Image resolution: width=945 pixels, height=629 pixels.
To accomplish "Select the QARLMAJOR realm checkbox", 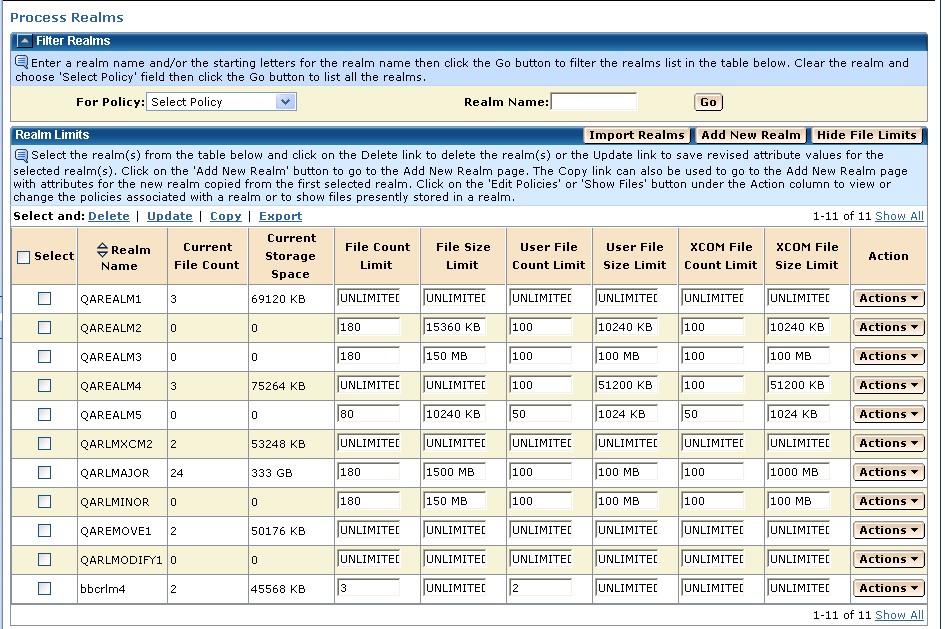I will (x=44, y=472).
